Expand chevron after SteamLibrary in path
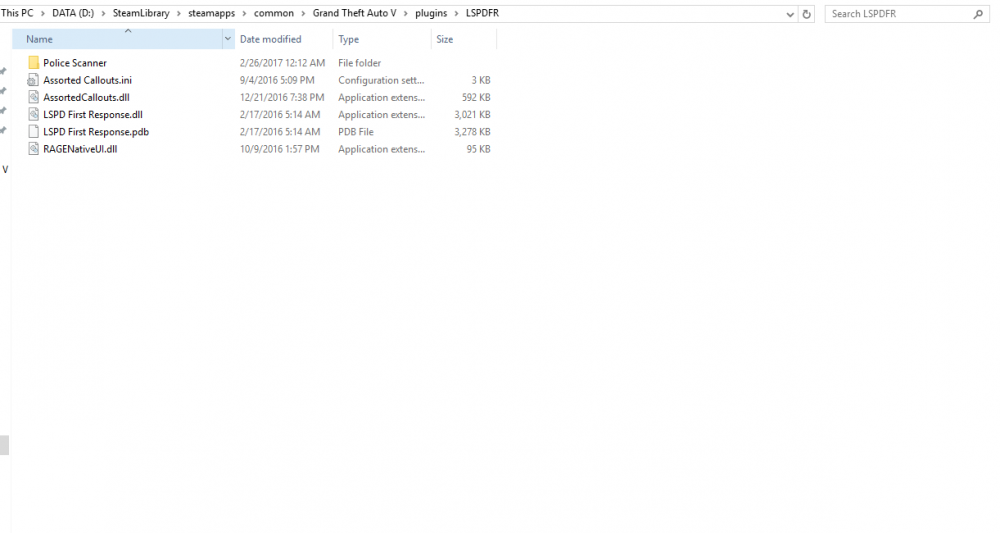Image resolution: width=1000 pixels, height=533 pixels. click(x=179, y=13)
